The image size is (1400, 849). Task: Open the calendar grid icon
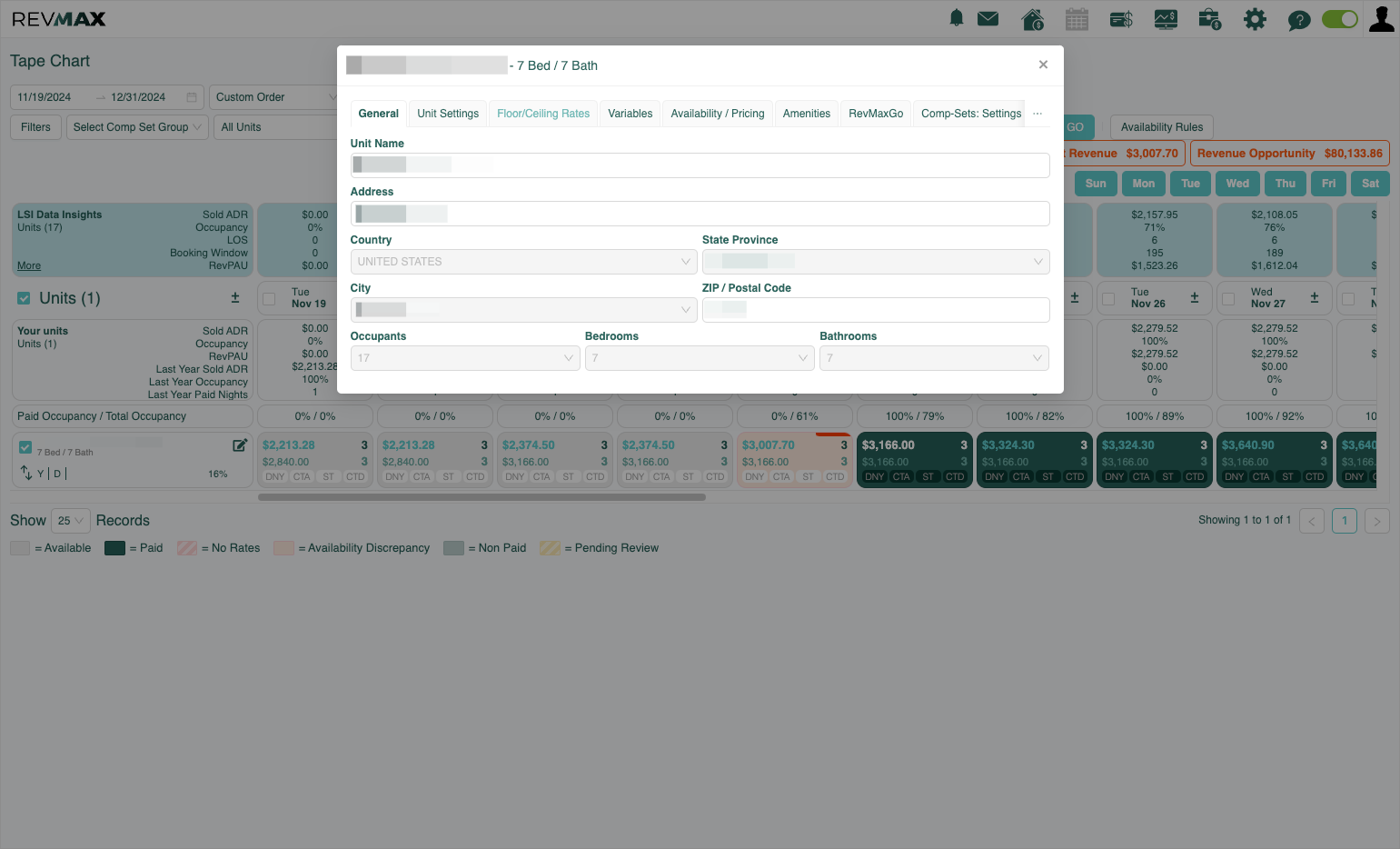click(1077, 19)
